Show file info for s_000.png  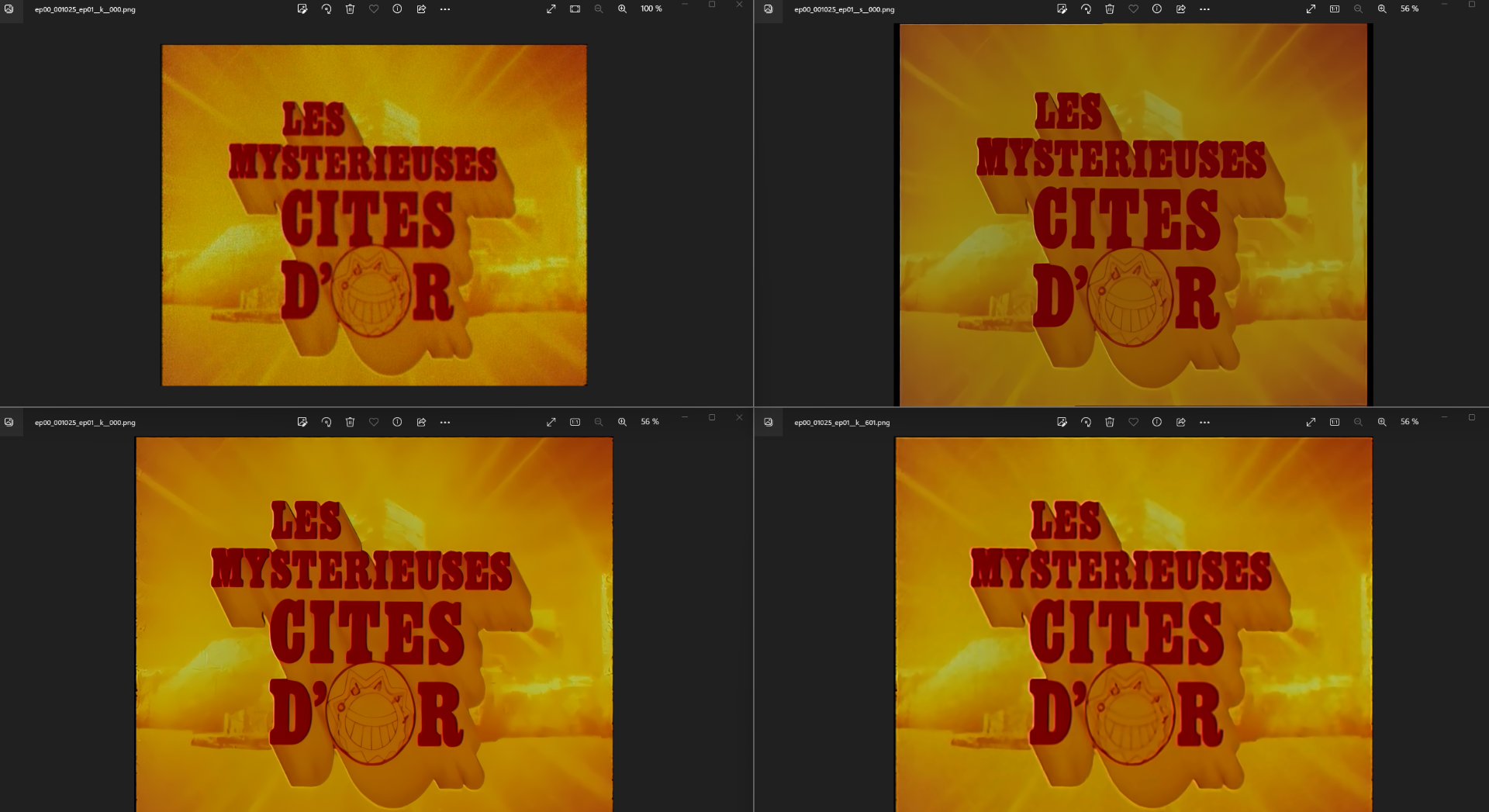pyautogui.click(x=1156, y=9)
